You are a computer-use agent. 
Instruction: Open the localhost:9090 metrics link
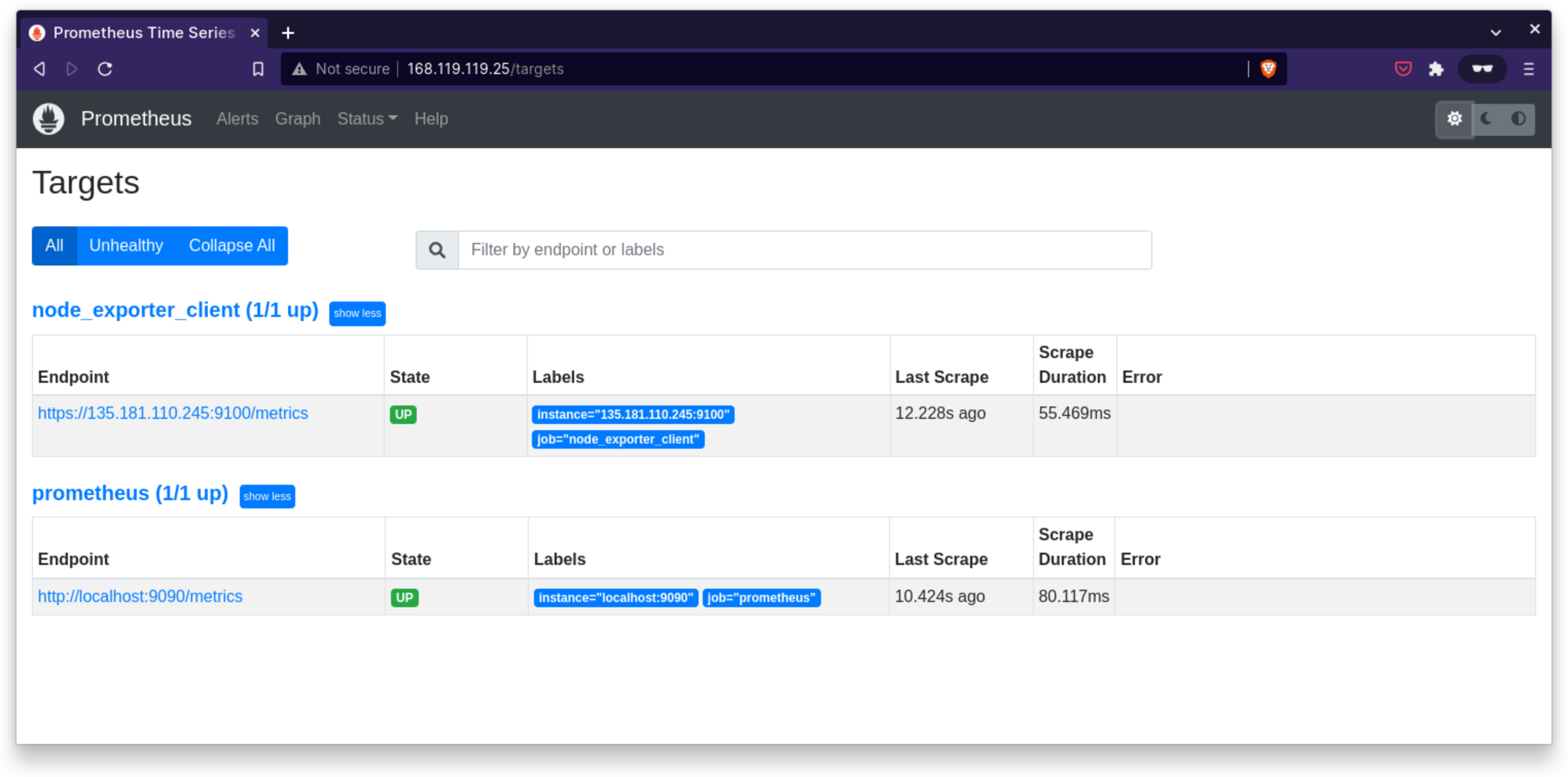pyautogui.click(x=140, y=596)
